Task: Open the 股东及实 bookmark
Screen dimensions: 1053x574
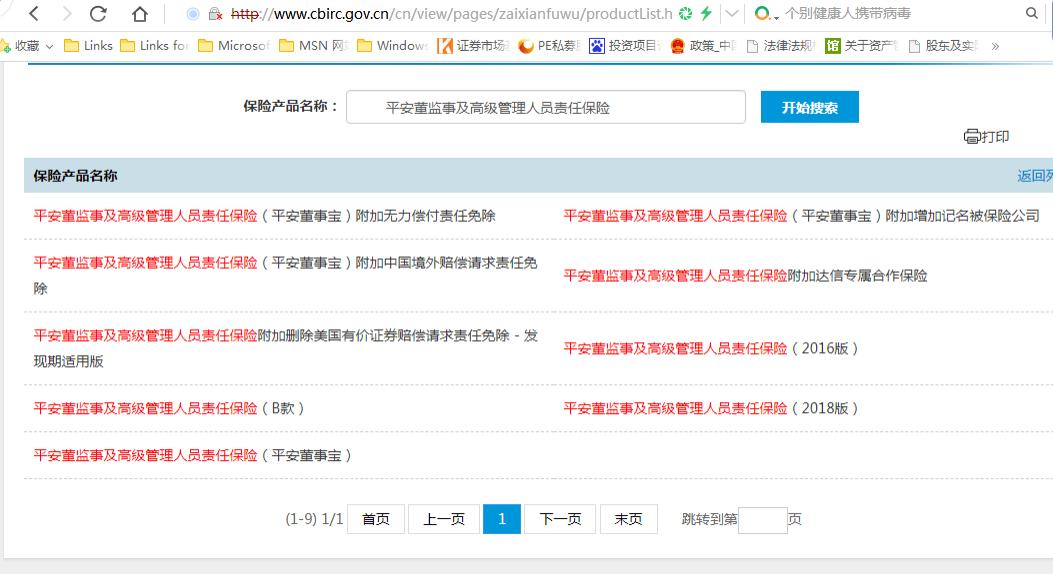Action: point(943,46)
